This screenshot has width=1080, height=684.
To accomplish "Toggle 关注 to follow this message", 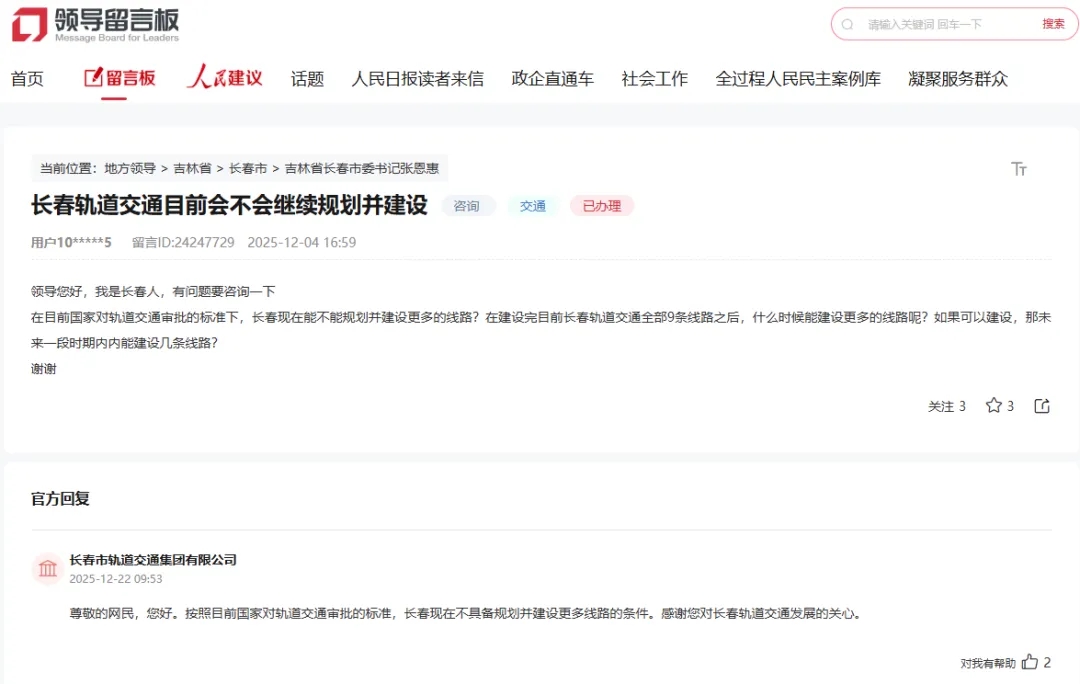I will click(946, 406).
